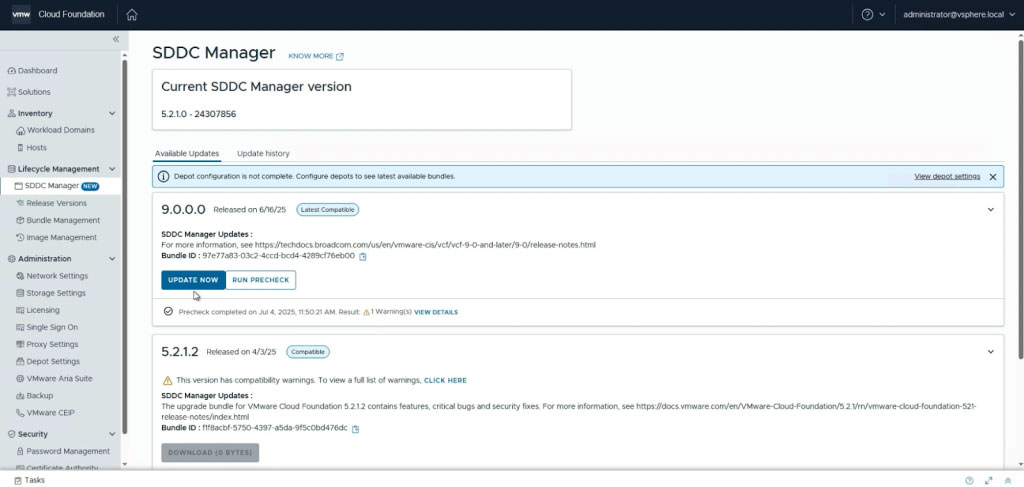Switch to the Update history tab
The width and height of the screenshot is (1024, 487).
263,153
